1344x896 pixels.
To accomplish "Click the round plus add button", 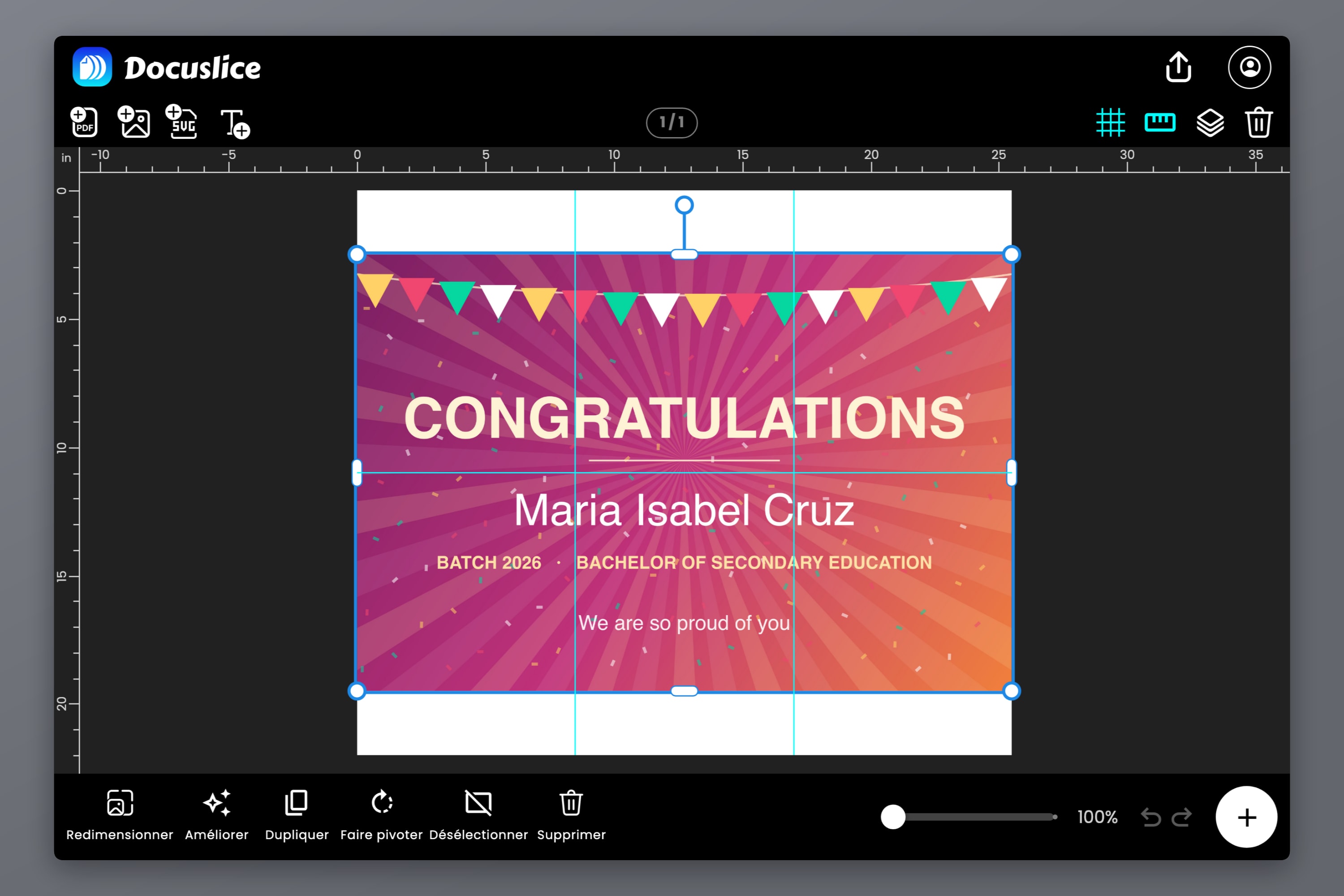I will point(1246,817).
